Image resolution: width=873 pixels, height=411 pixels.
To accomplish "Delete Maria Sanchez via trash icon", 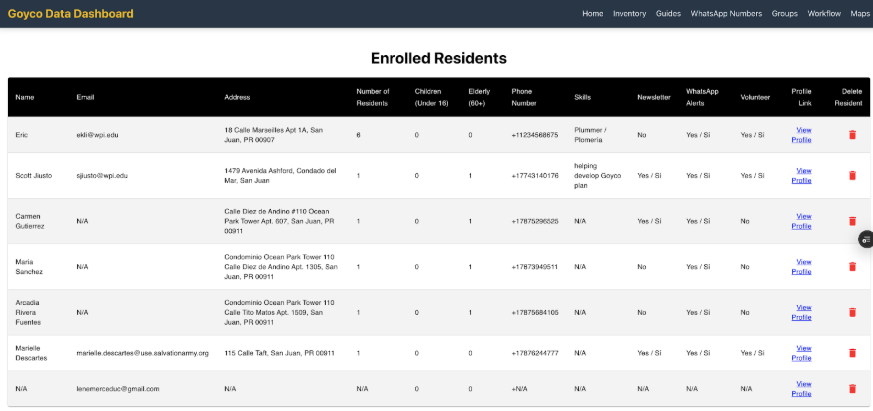I will (x=852, y=267).
